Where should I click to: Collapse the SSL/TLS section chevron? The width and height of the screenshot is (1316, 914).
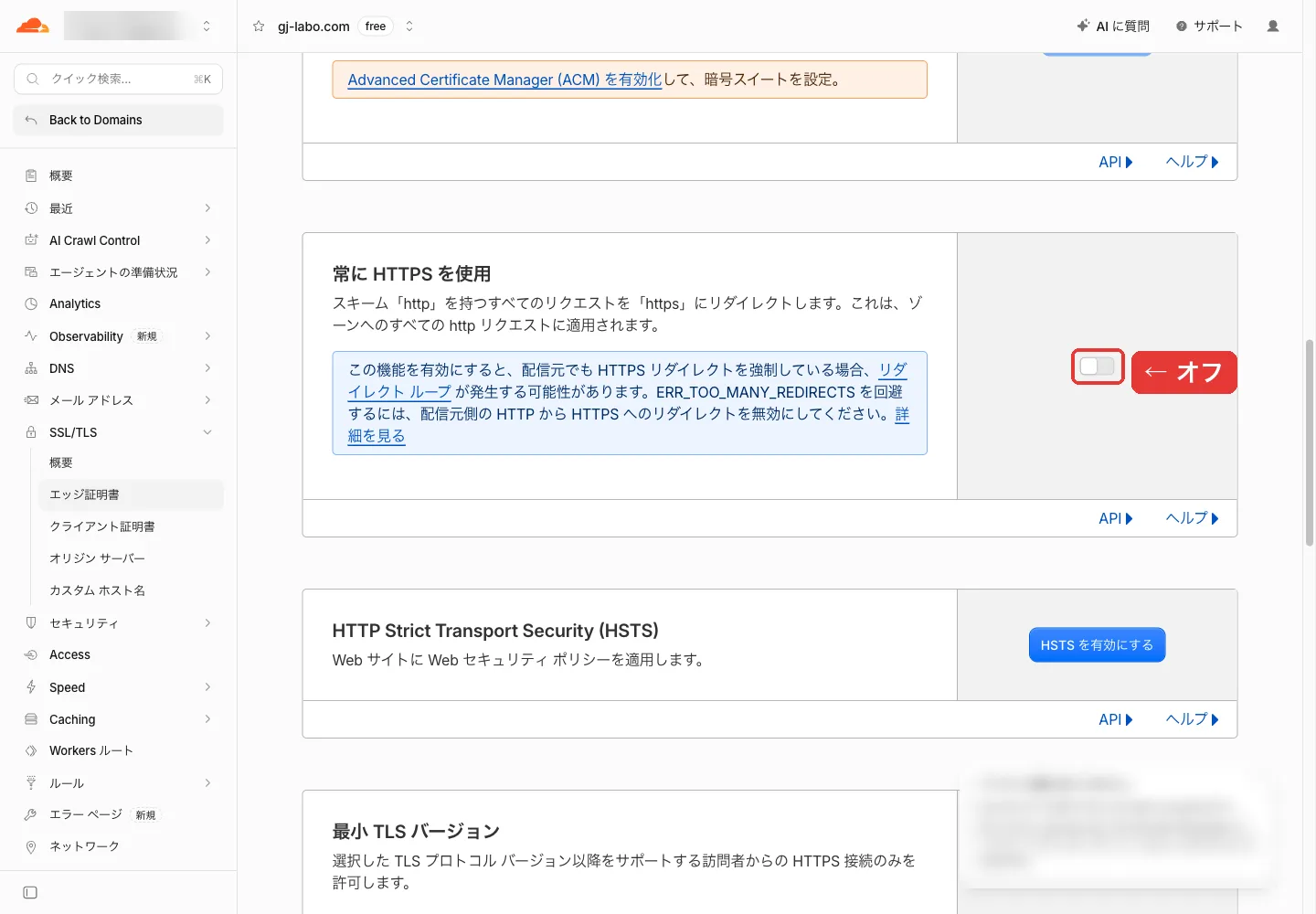pyautogui.click(x=208, y=432)
